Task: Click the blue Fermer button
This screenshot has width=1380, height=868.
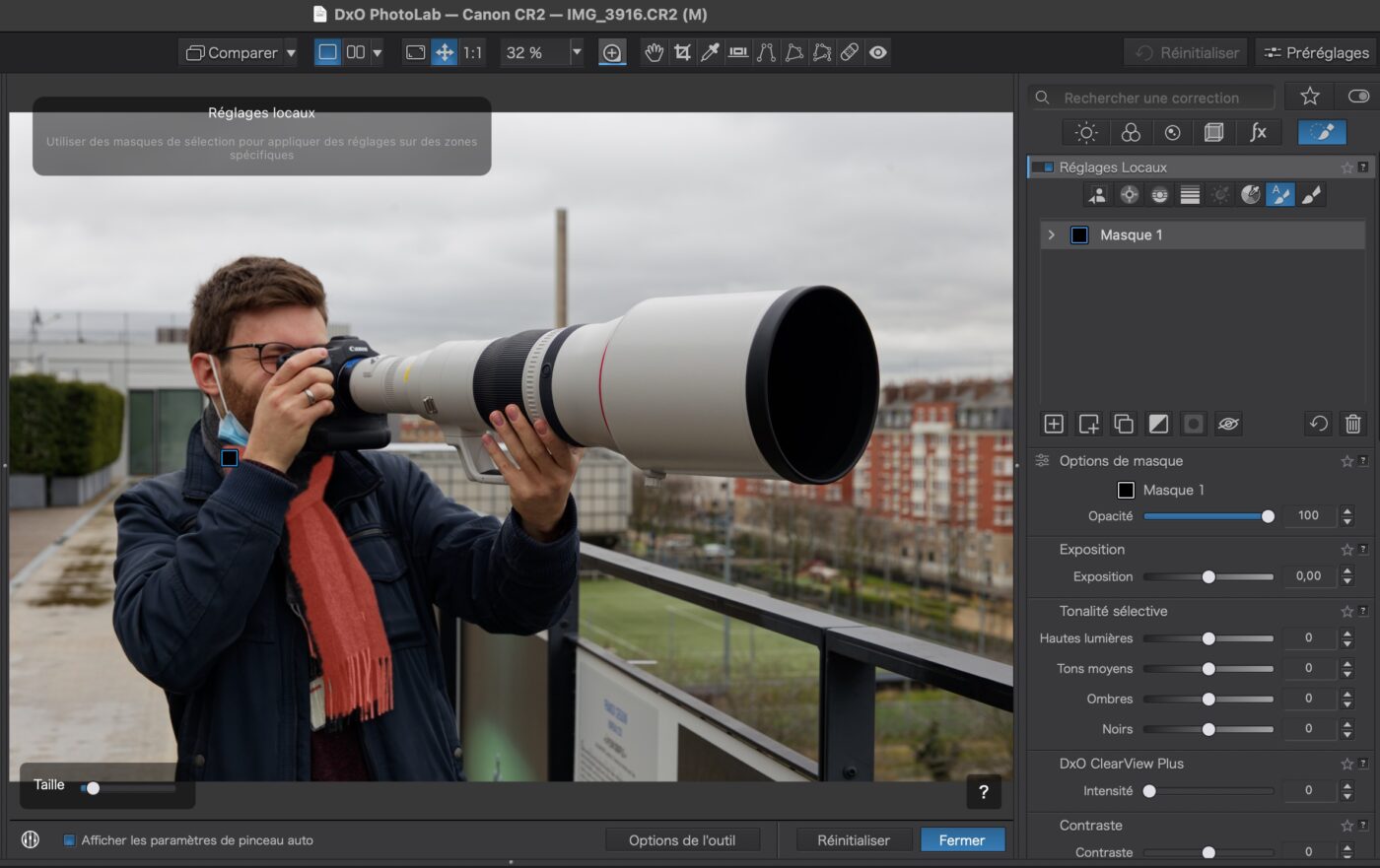Action: 962,840
